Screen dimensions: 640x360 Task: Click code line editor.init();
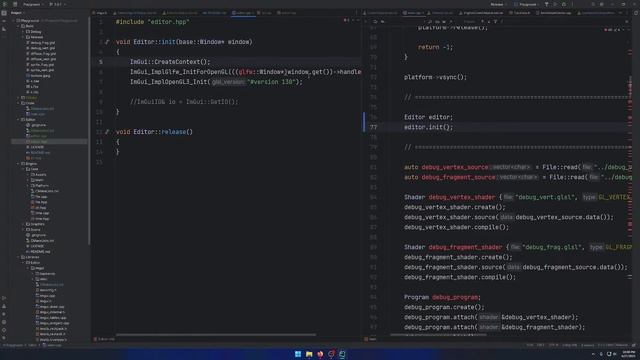[x=429, y=127]
